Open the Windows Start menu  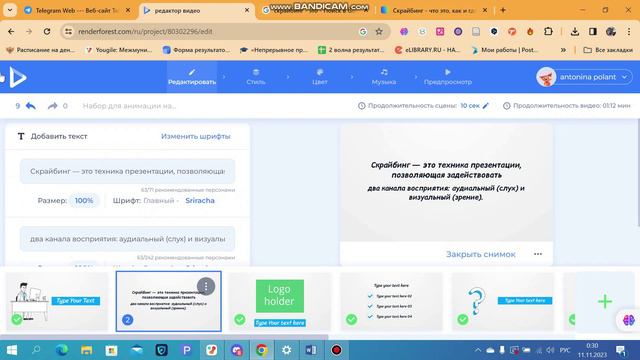tap(12, 350)
